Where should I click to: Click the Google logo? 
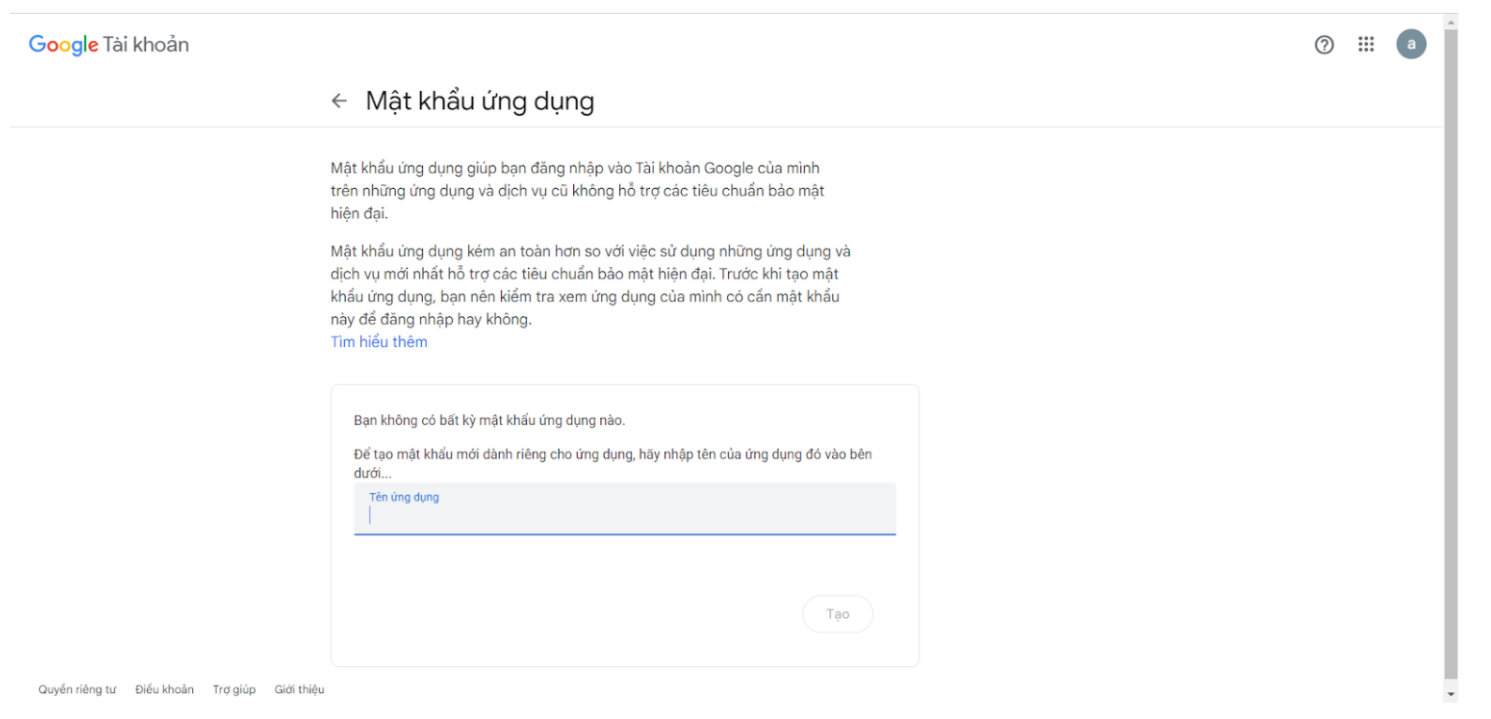click(63, 45)
